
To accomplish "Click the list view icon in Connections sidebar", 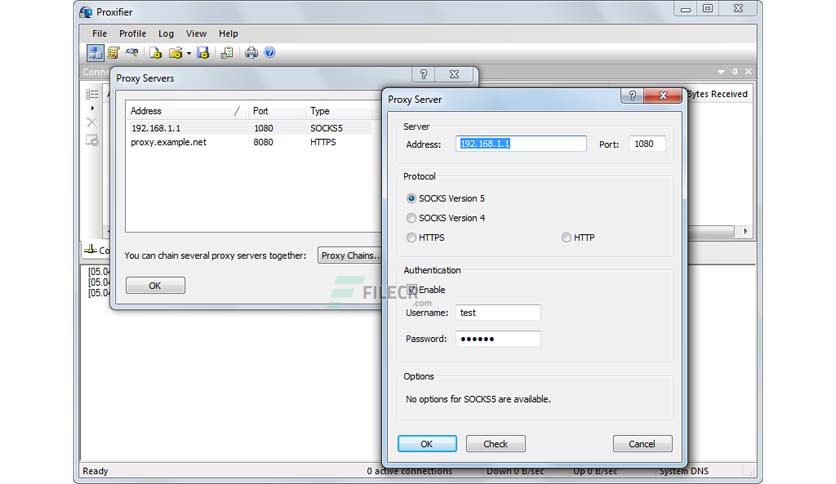I will 92,94.
